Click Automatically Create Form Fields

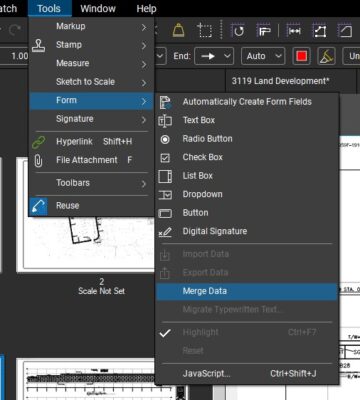click(247, 102)
